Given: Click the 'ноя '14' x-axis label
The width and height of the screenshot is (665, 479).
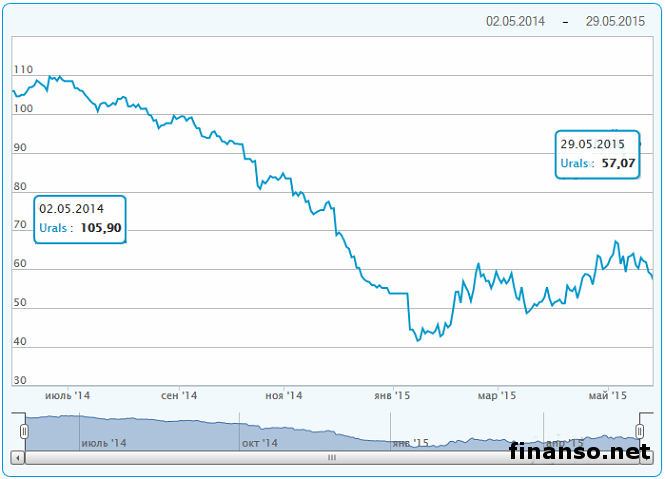Looking at the screenshot, I should click(x=283, y=396).
